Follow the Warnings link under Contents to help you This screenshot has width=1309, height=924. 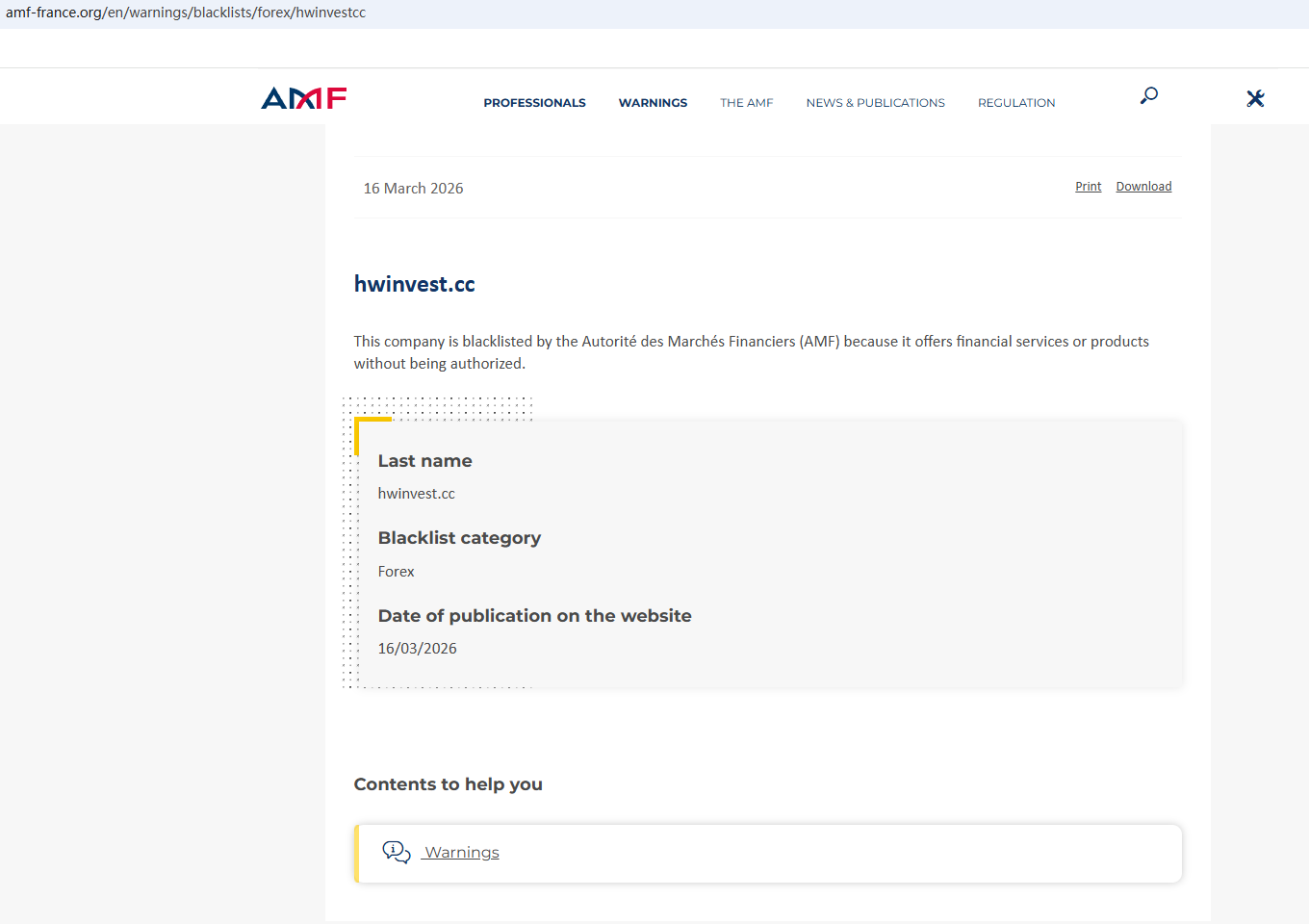(x=462, y=853)
